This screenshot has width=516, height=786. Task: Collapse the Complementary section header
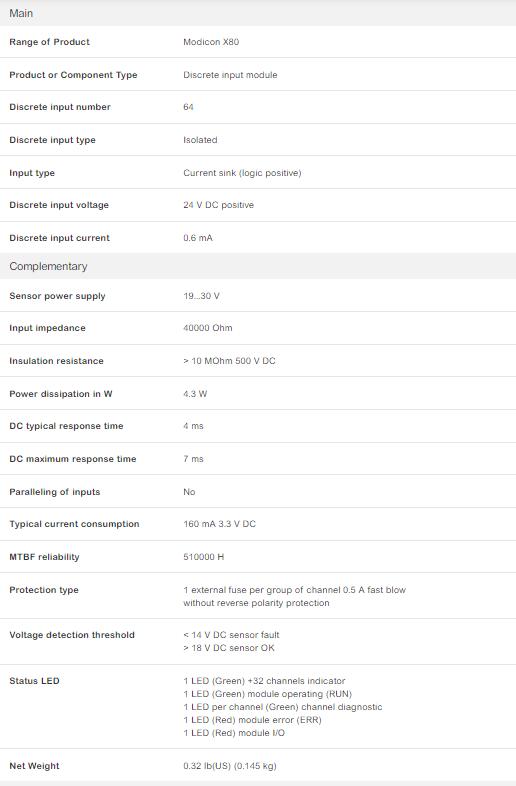tap(258, 266)
